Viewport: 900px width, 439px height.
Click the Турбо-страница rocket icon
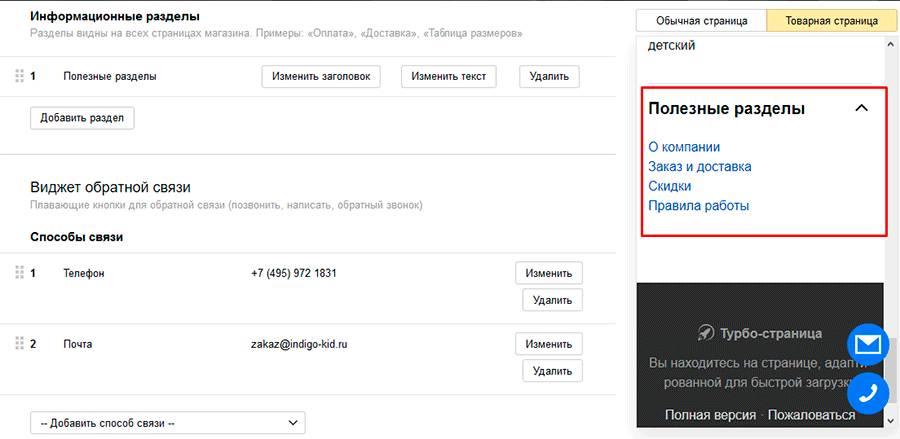tap(705, 332)
